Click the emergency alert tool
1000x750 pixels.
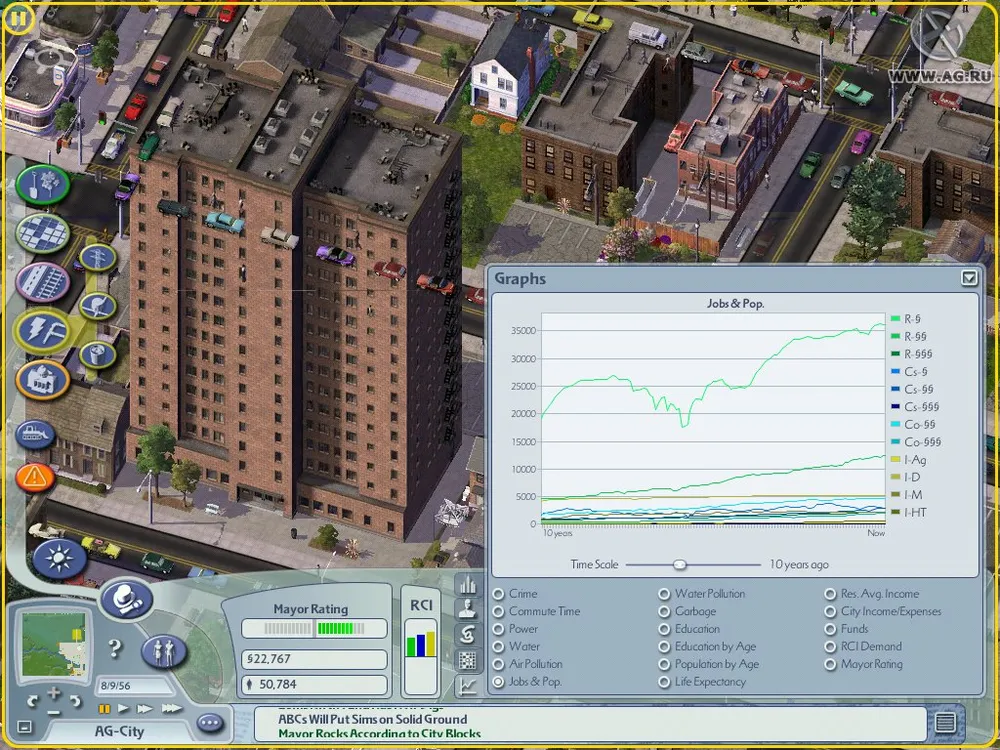[35, 475]
